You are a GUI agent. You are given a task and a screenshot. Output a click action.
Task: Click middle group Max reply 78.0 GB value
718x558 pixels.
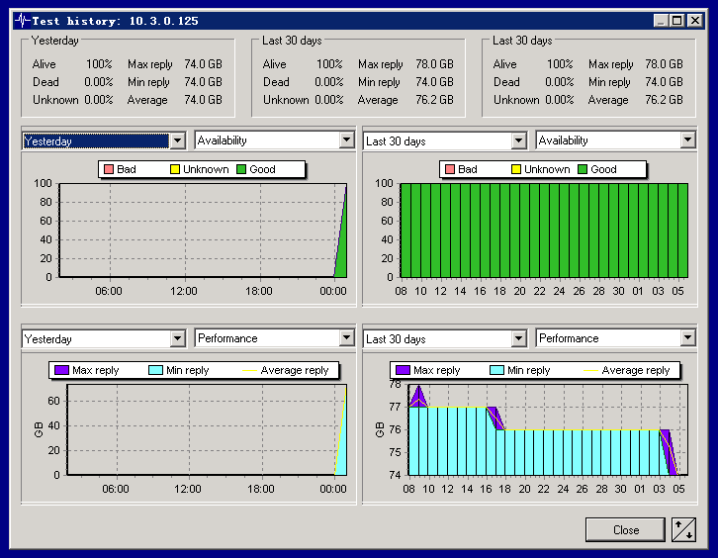(x=435, y=64)
